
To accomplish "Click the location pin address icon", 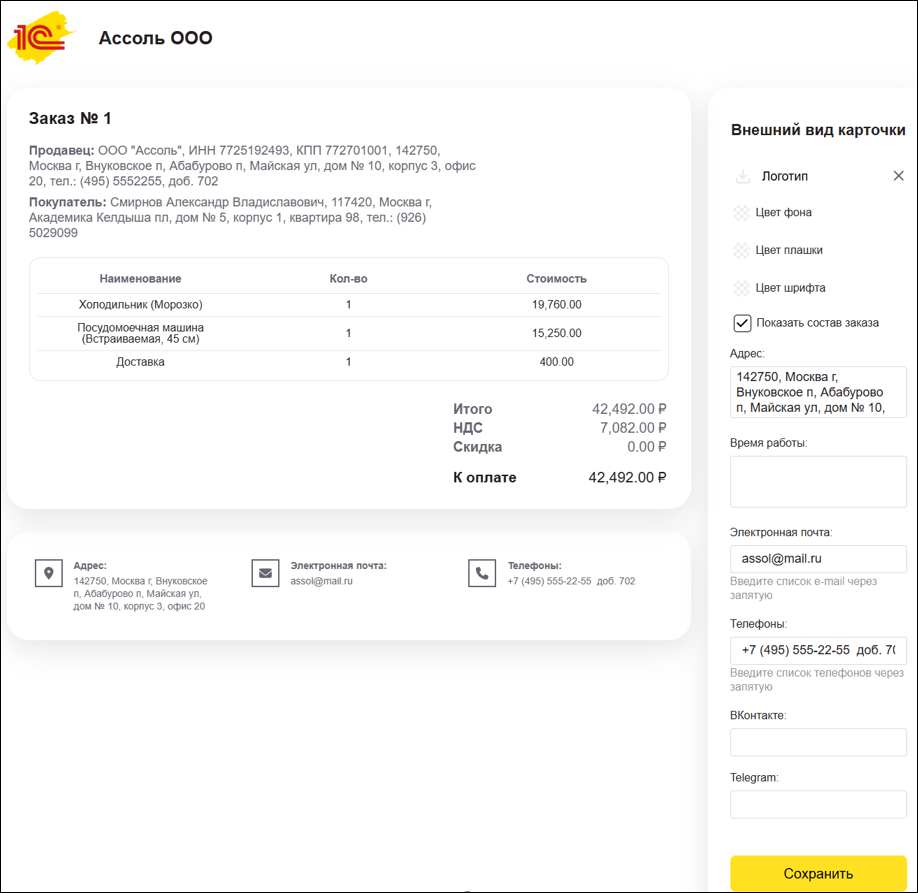I will (49, 573).
